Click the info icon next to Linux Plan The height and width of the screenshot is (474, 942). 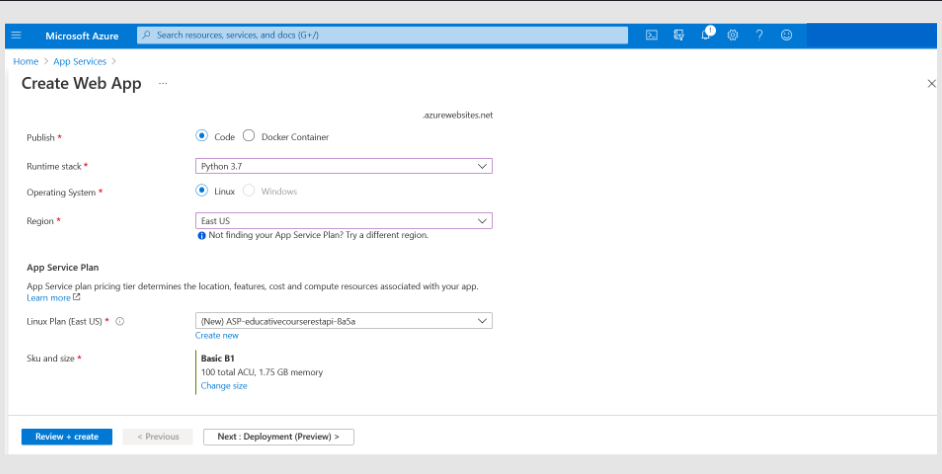tap(120, 321)
